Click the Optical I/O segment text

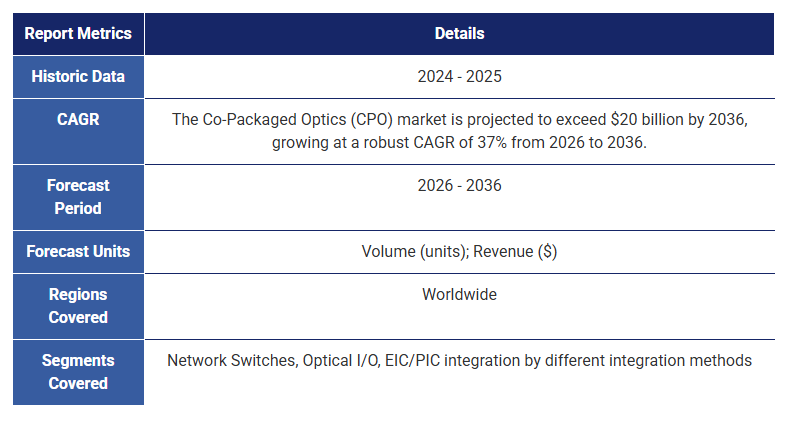click(340, 361)
